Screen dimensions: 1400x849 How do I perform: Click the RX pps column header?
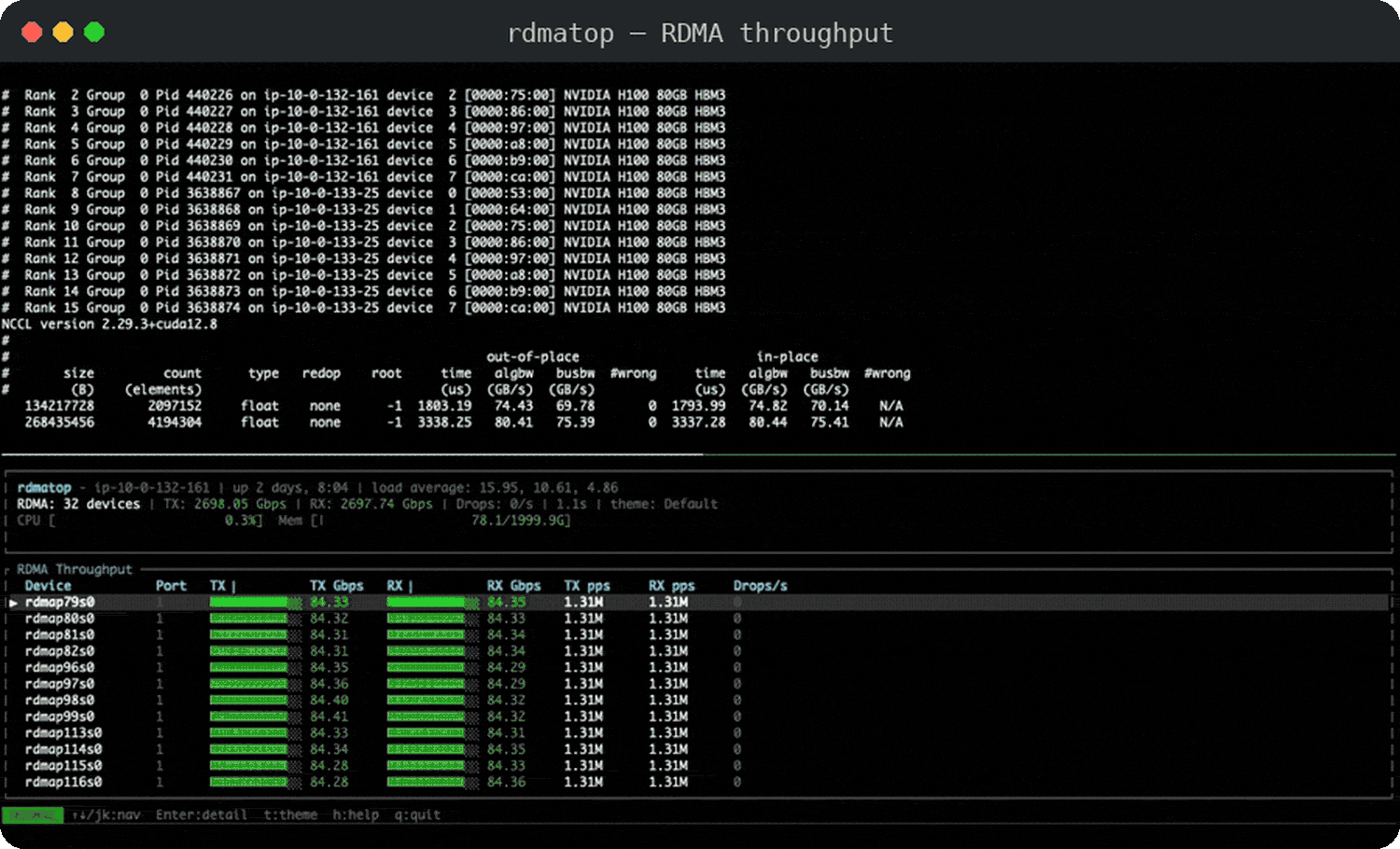[672, 586]
